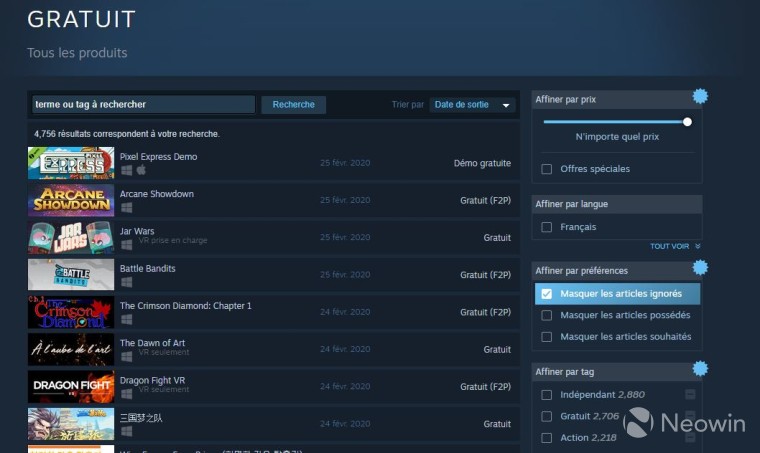Click the Windows icon under 三国梦之队
This screenshot has height=453, width=760.
click(x=127, y=431)
